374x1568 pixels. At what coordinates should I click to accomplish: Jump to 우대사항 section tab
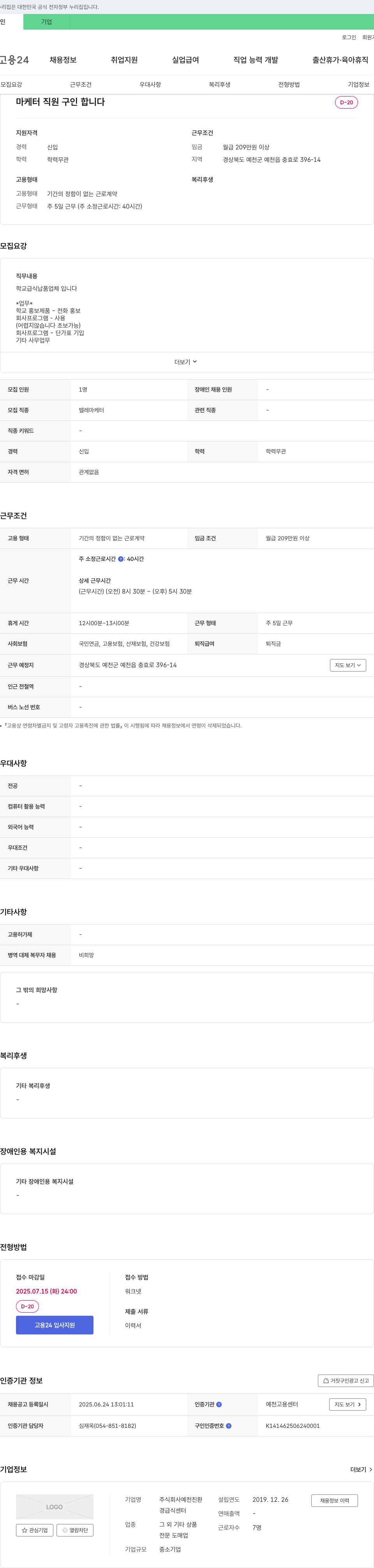pos(150,84)
